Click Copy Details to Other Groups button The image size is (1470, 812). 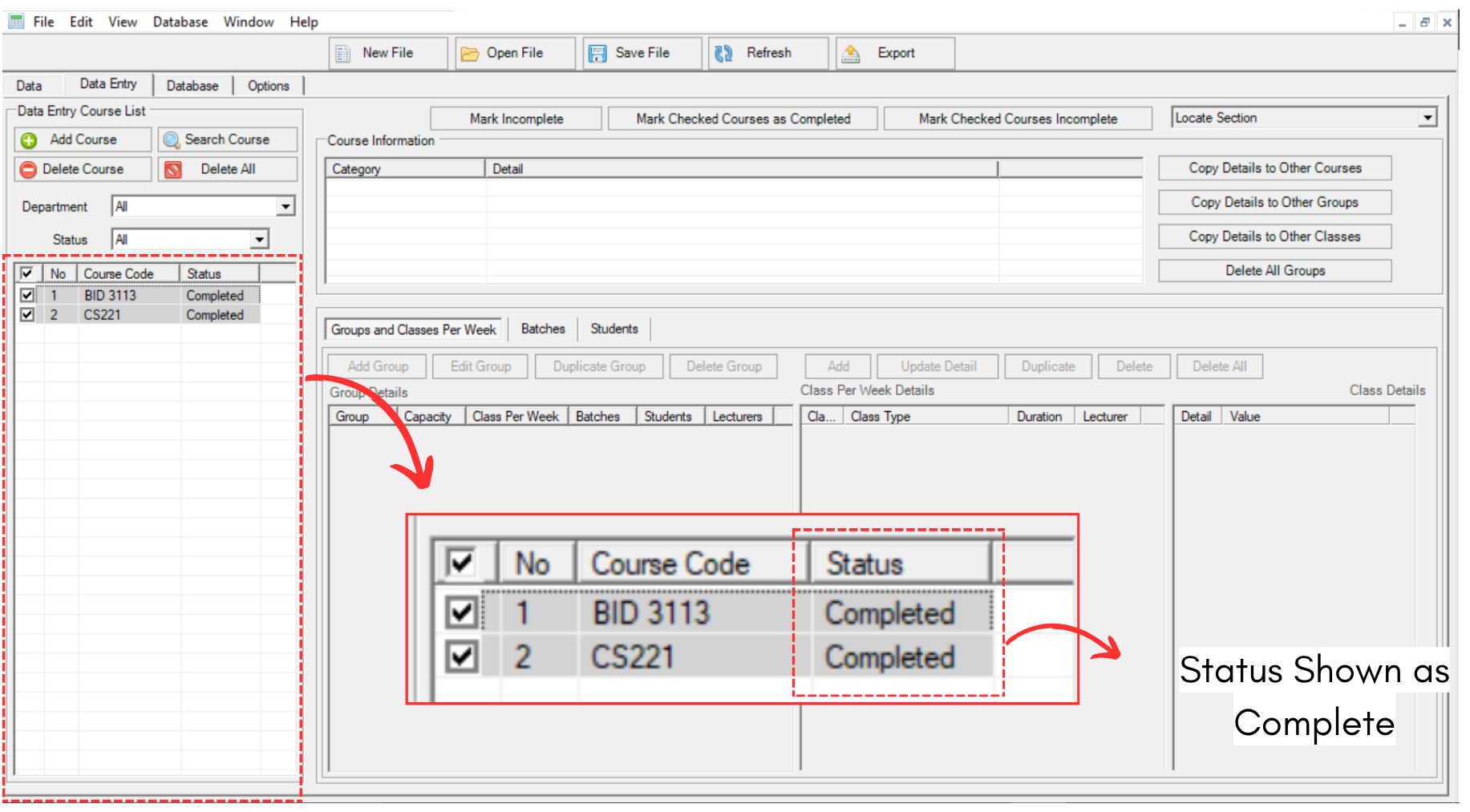(1274, 202)
